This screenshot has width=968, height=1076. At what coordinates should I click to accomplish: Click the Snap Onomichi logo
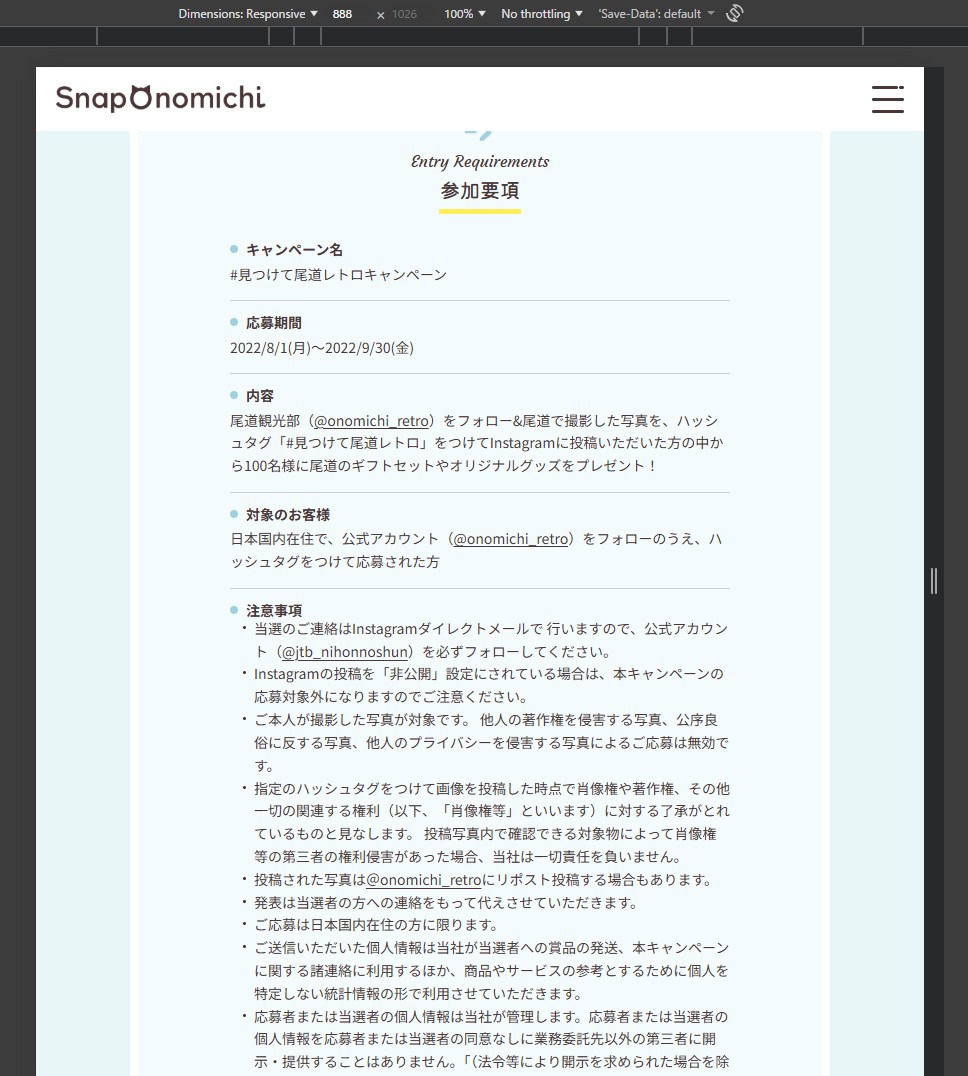click(x=161, y=98)
